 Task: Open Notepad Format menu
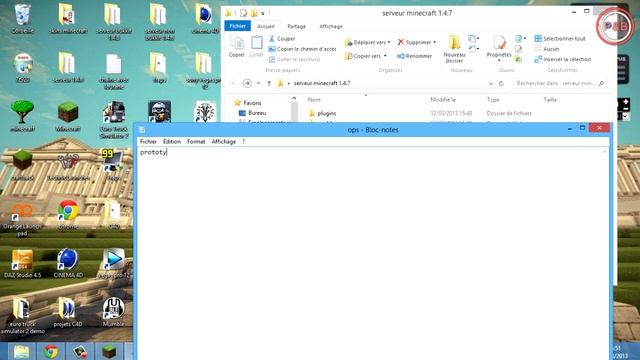click(196, 142)
